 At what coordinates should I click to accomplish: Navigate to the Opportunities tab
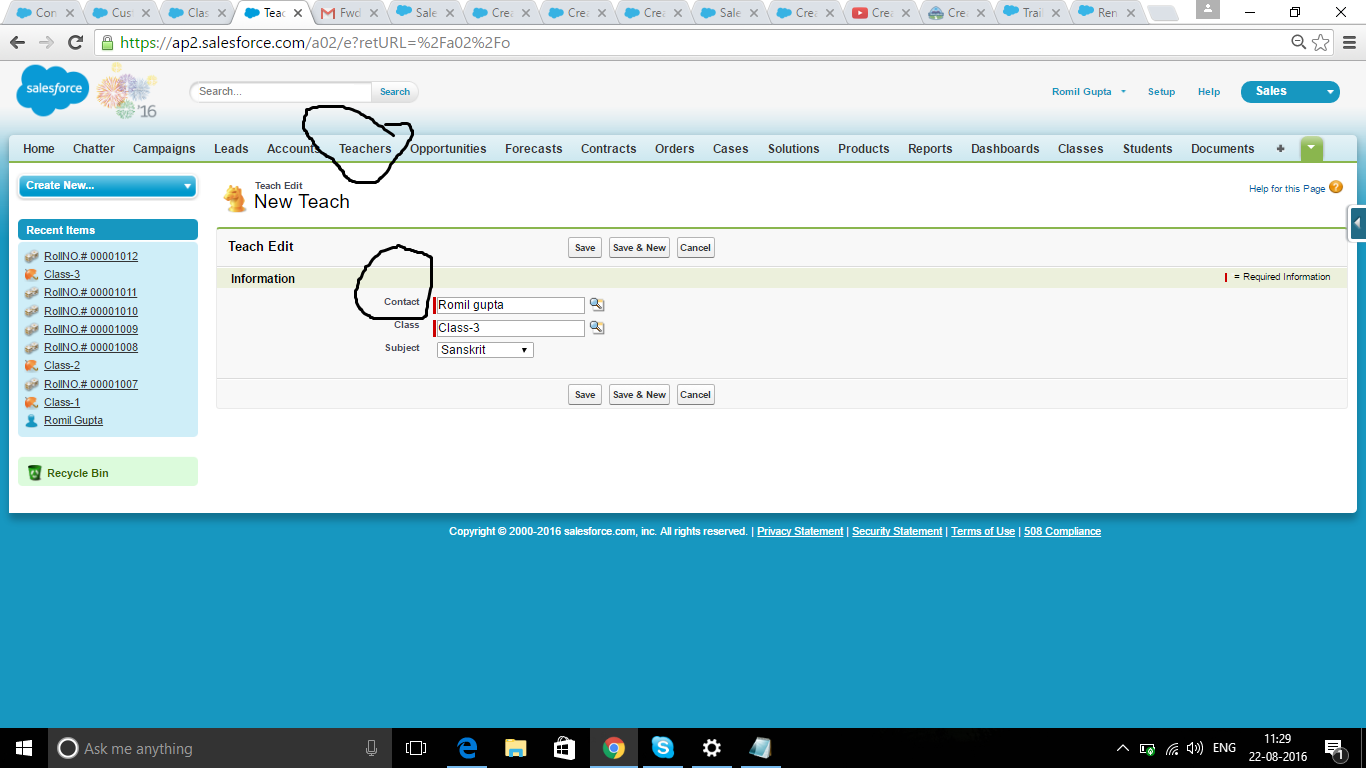point(448,149)
